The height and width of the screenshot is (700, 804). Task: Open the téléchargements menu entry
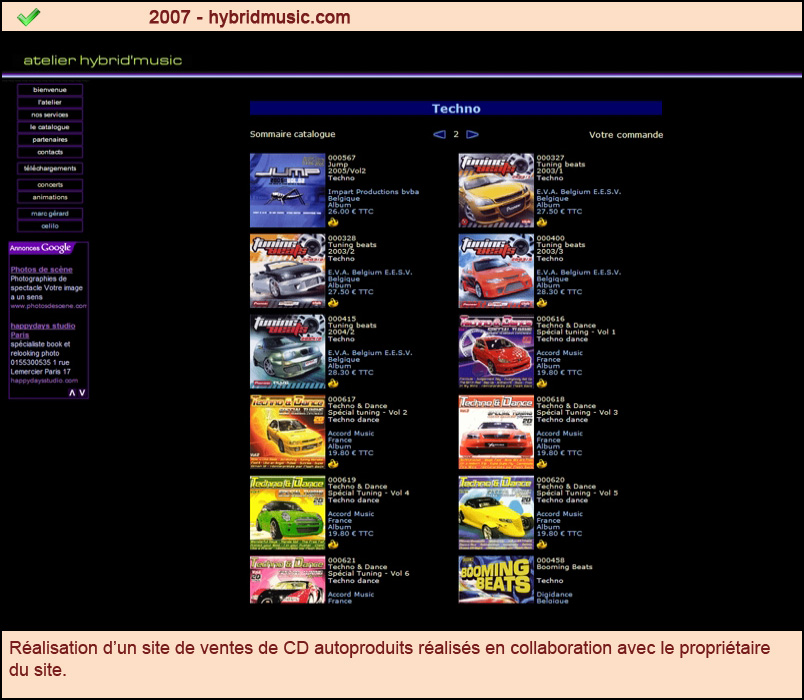tap(50, 168)
